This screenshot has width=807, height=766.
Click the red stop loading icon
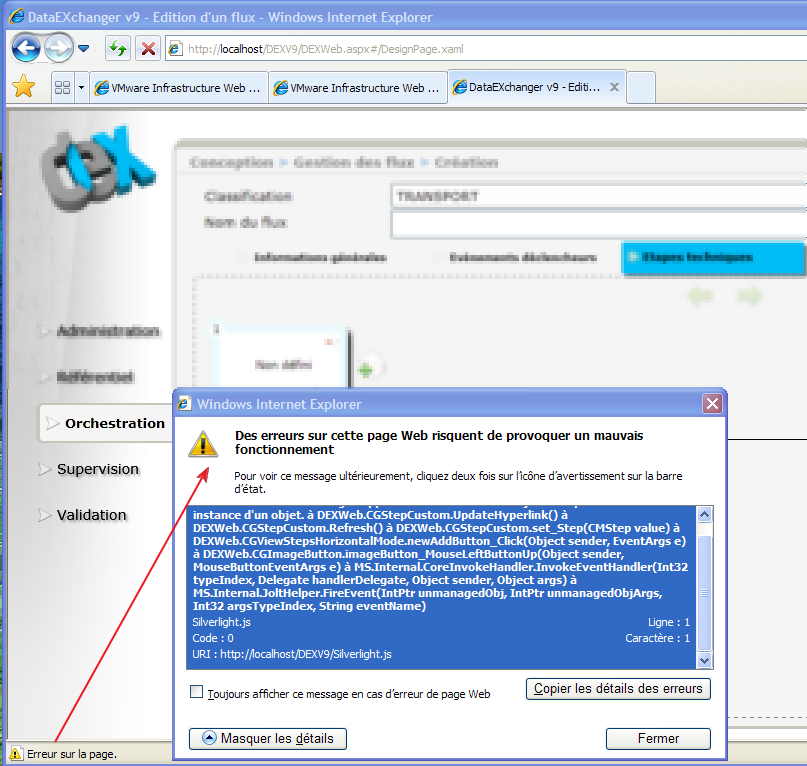pyautogui.click(x=148, y=48)
